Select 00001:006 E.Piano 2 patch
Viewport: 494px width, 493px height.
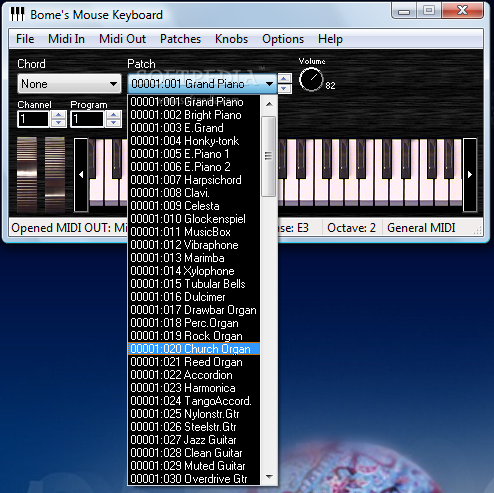194,167
